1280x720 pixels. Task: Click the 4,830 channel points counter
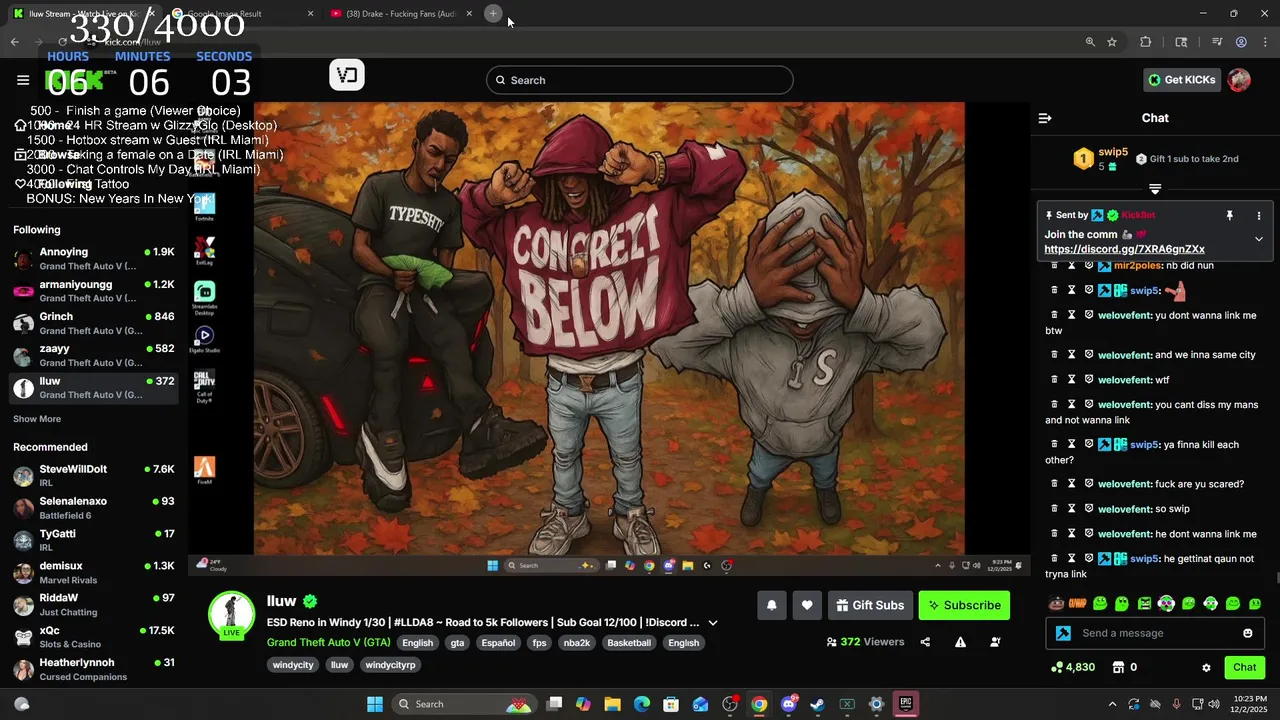tap(1073, 667)
